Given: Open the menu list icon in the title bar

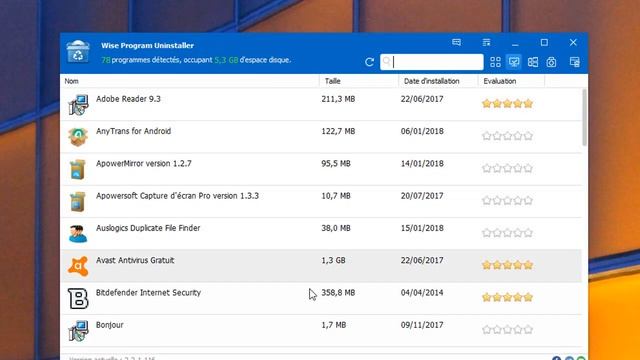Looking at the screenshot, I should coord(486,42).
